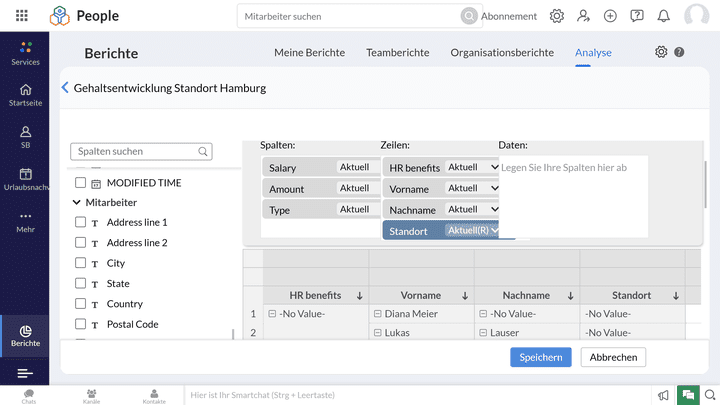The image size is (720, 405).
Task: Check the MODIFIED TIME column checkbox
Action: (80, 183)
